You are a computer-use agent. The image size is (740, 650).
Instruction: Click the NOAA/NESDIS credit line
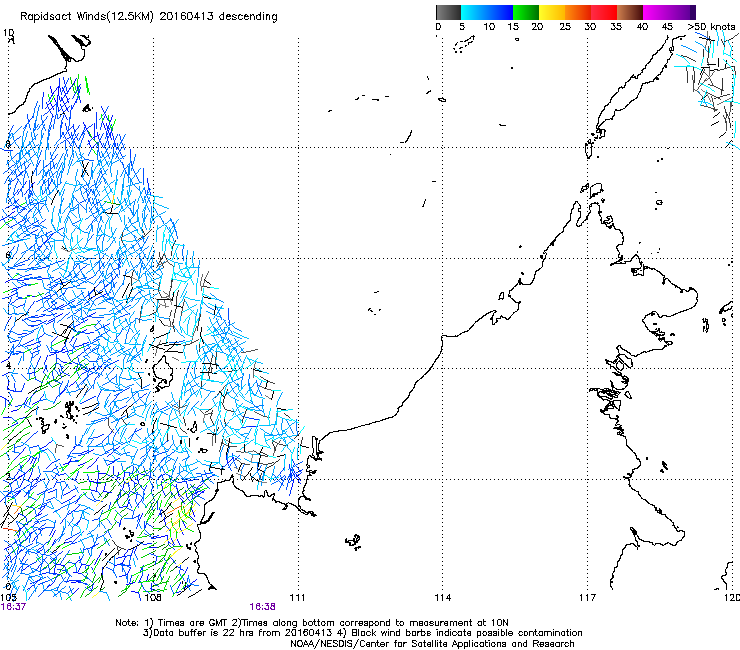click(x=432, y=644)
